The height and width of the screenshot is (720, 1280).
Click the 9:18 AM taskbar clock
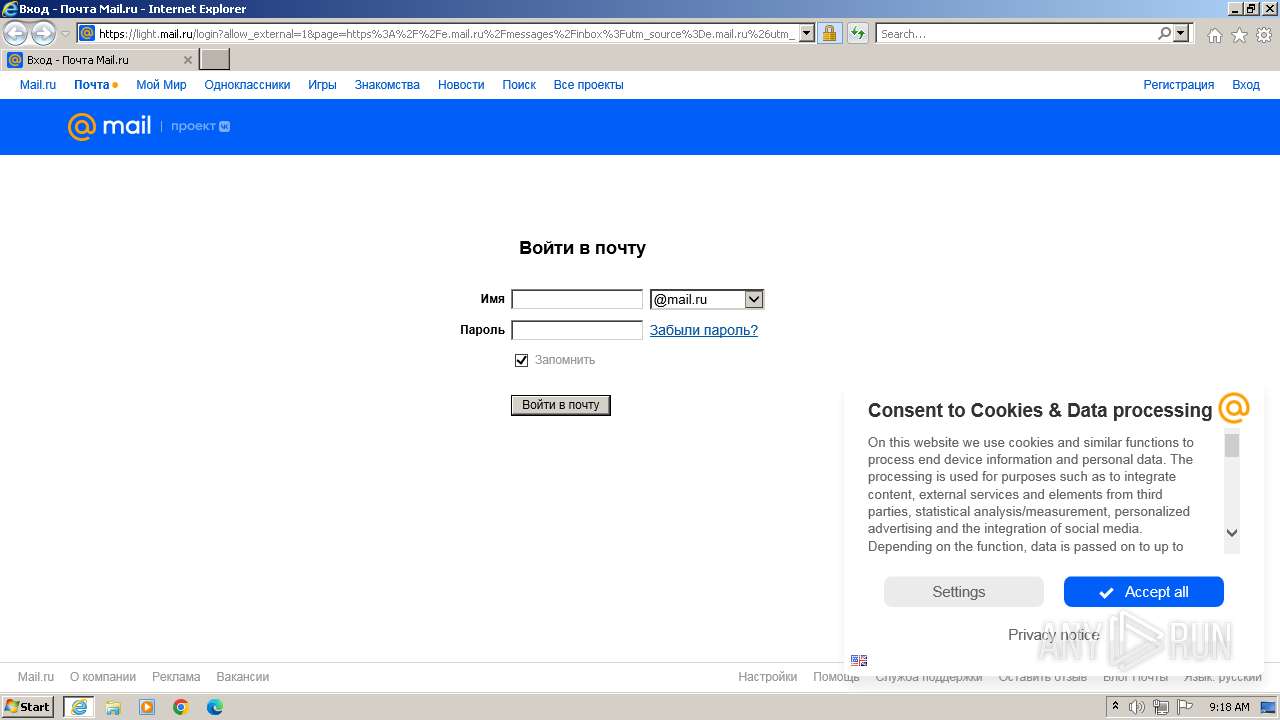click(1229, 707)
